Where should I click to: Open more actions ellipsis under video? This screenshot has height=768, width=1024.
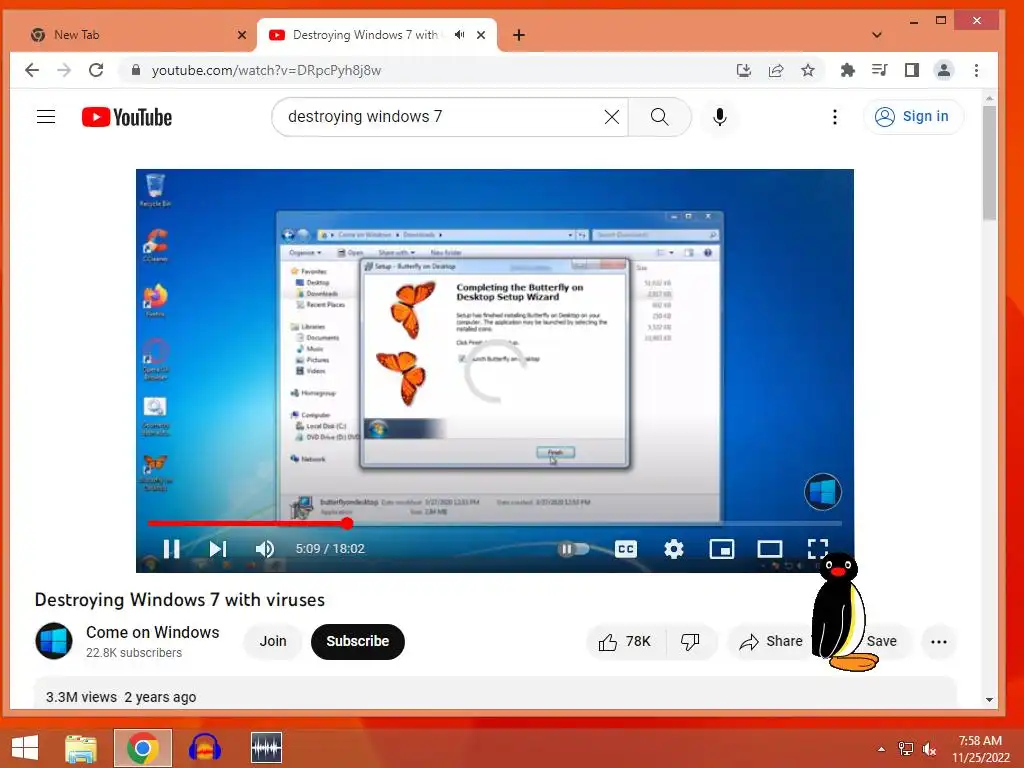(938, 641)
